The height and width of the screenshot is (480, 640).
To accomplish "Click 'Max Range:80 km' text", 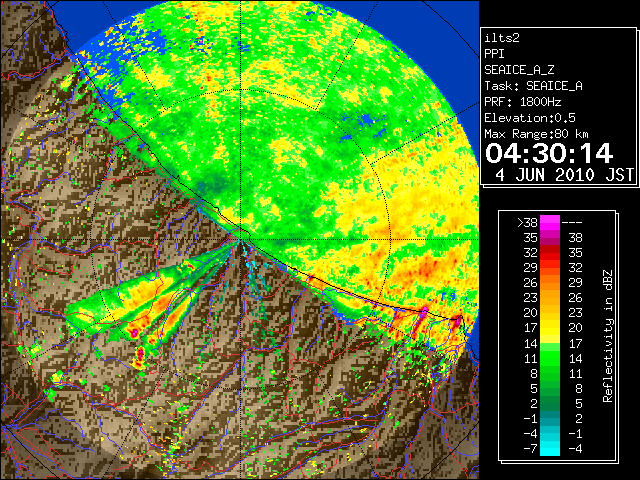I will [x=536, y=134].
